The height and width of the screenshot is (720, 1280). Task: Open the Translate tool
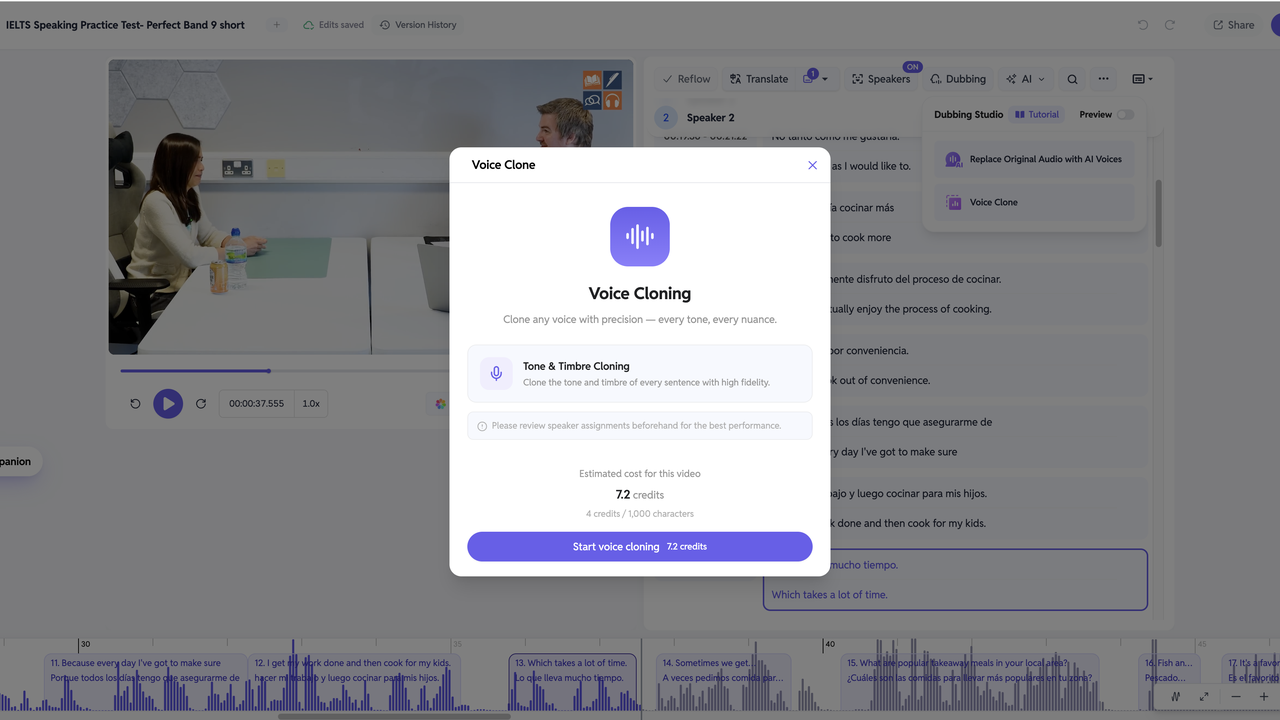759,79
